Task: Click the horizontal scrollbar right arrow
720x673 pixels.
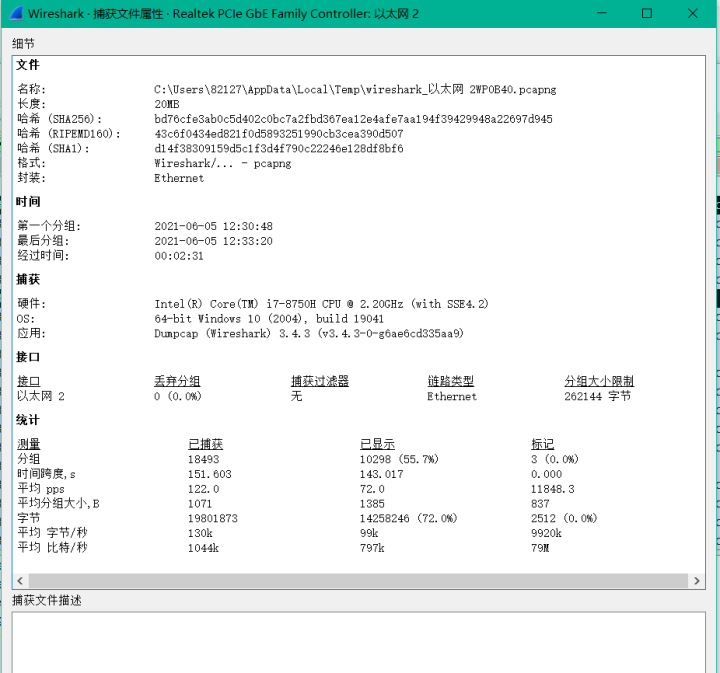Action: click(697, 581)
